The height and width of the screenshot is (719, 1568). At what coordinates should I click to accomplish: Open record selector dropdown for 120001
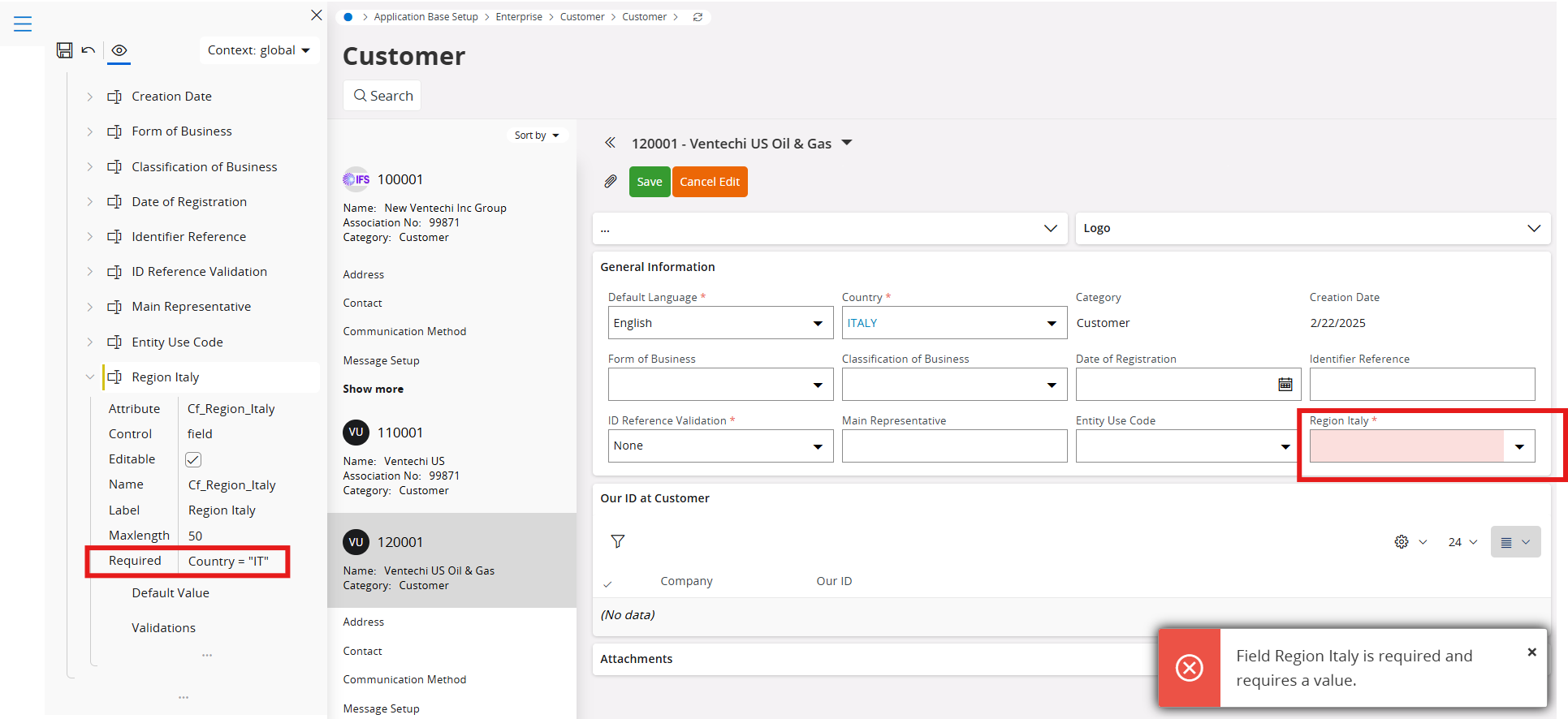tap(847, 143)
